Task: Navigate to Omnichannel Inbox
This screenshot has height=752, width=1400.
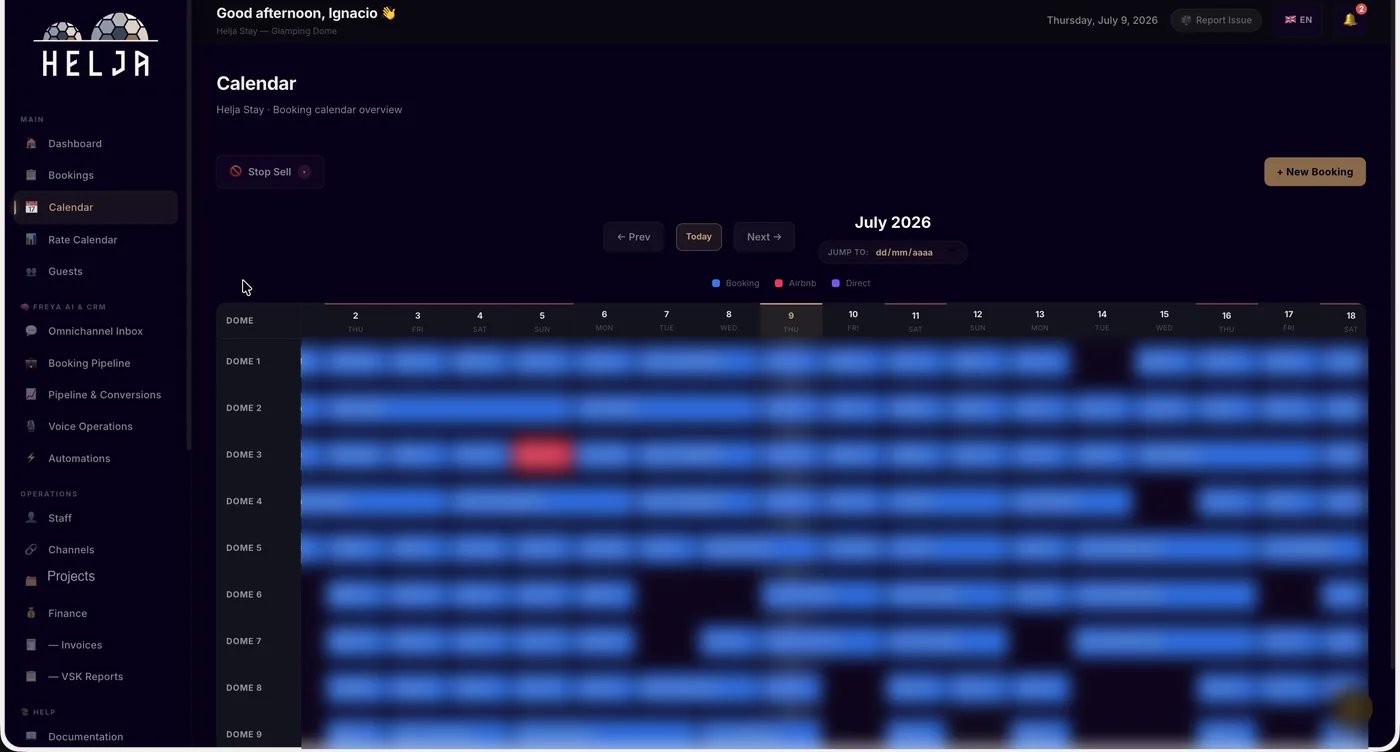Action: coord(95,331)
